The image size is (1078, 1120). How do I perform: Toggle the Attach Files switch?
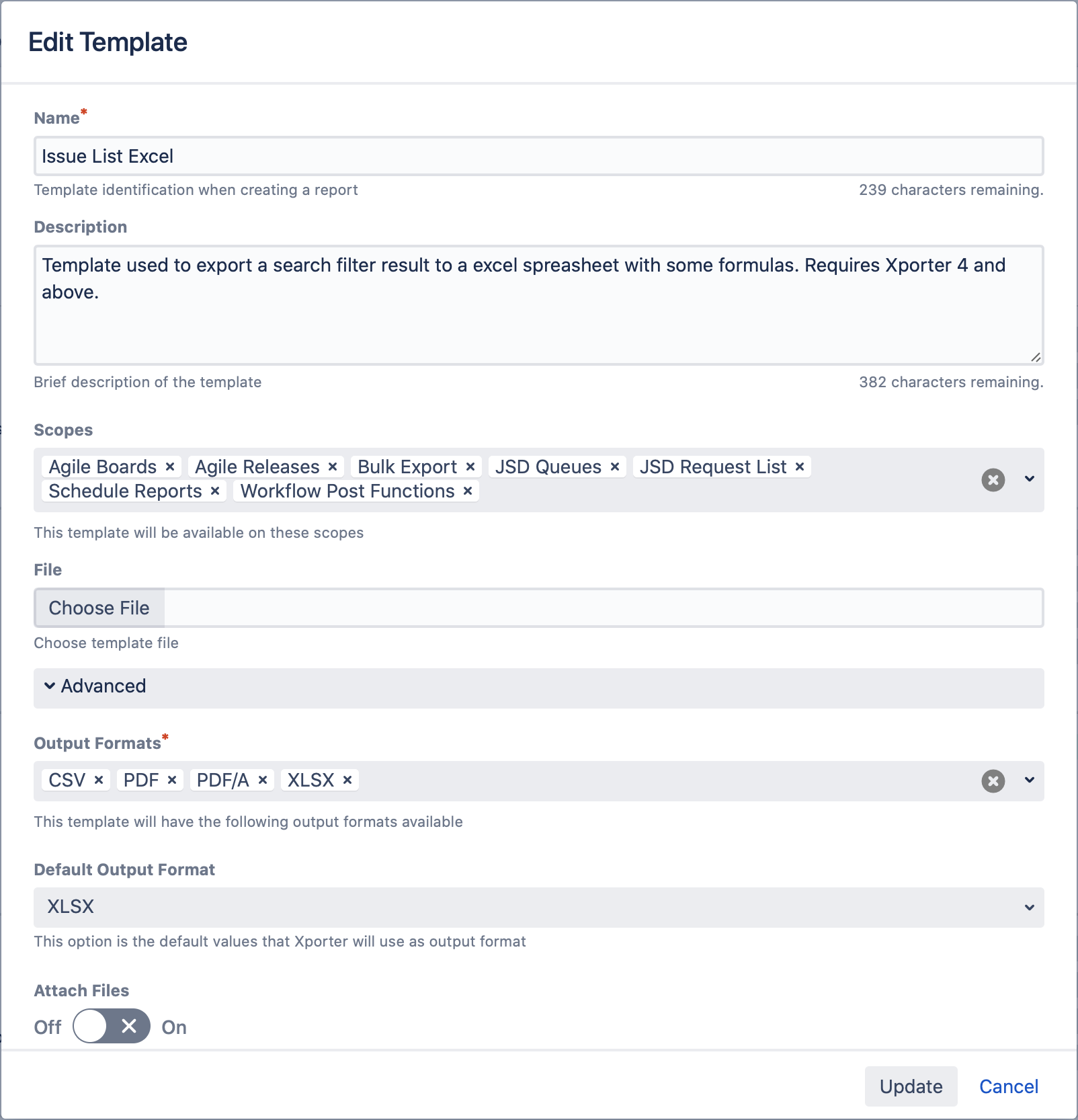[112, 1026]
